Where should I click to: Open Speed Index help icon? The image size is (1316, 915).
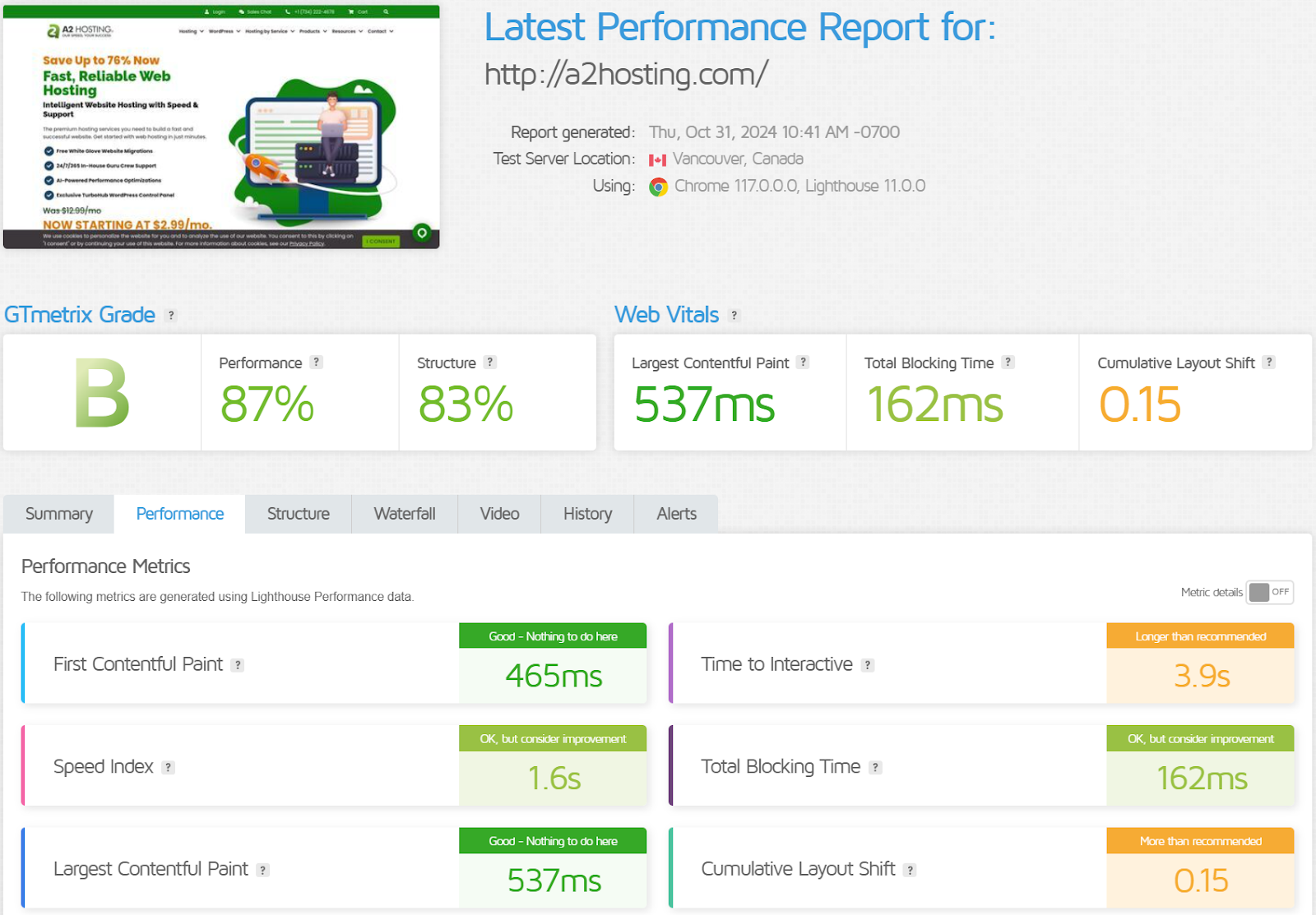[x=169, y=767]
